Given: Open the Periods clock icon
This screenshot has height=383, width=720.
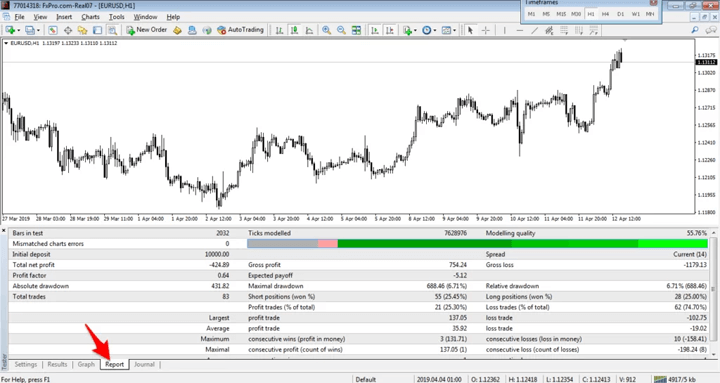Looking at the screenshot, I should [x=427, y=30].
